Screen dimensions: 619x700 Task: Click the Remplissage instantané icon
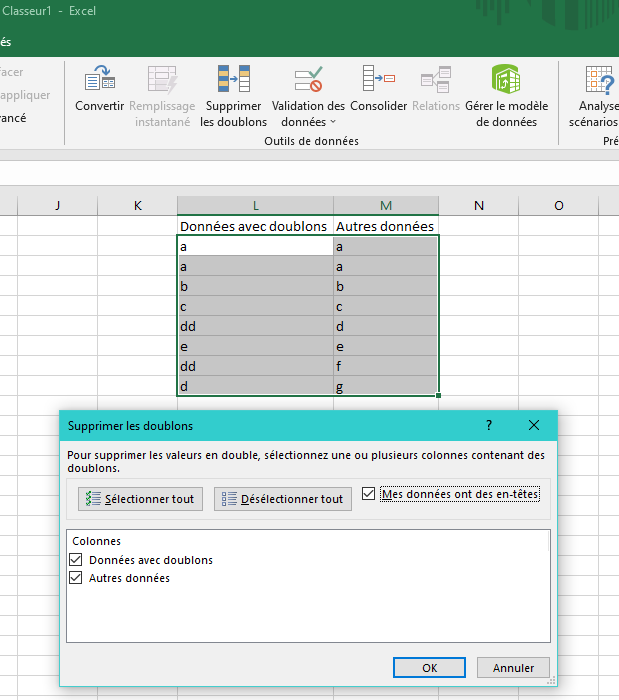162,79
